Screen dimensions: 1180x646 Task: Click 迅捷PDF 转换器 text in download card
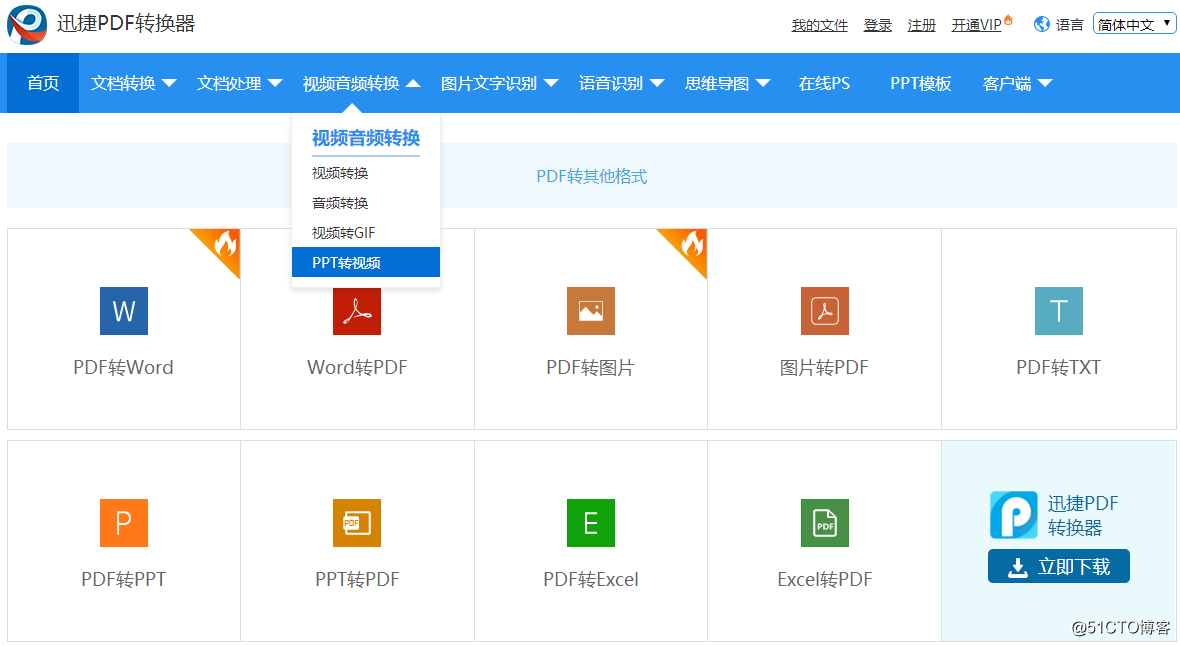pyautogui.click(x=1083, y=515)
